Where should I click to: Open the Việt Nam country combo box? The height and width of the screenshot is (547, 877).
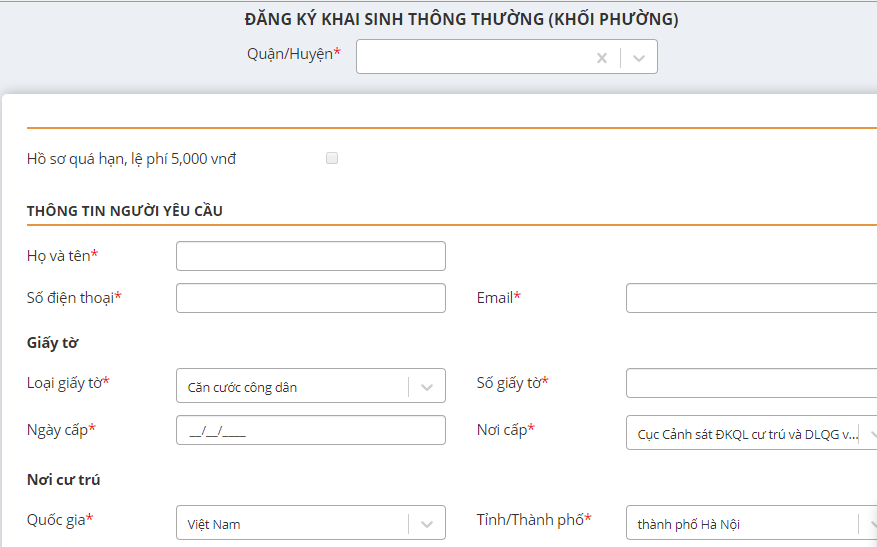tap(292, 523)
